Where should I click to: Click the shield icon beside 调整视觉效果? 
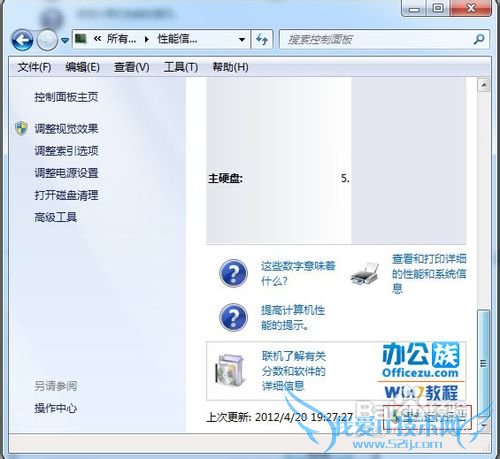coord(21,128)
